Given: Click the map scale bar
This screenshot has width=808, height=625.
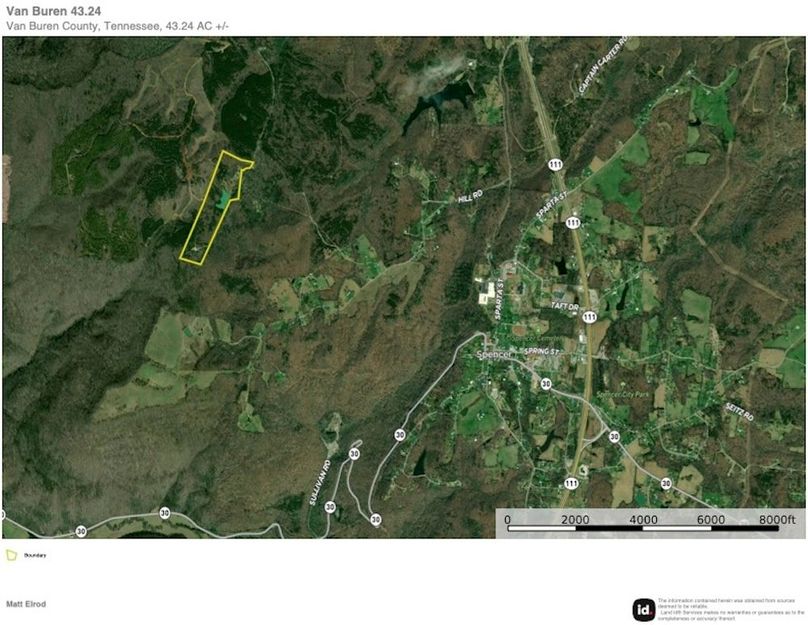Looking at the screenshot, I should point(650,525).
